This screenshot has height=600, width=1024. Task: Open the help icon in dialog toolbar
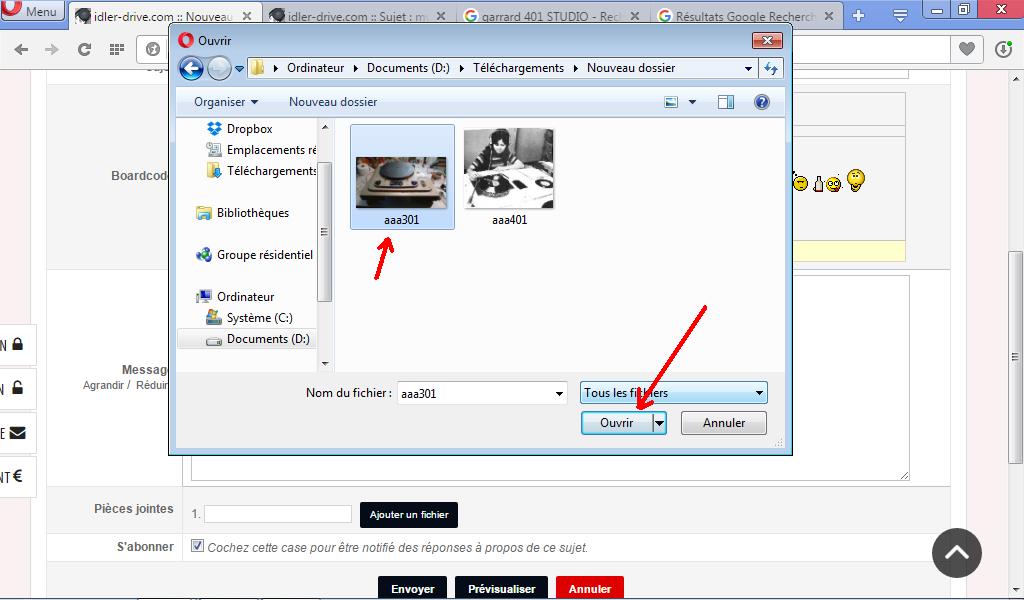tap(761, 102)
